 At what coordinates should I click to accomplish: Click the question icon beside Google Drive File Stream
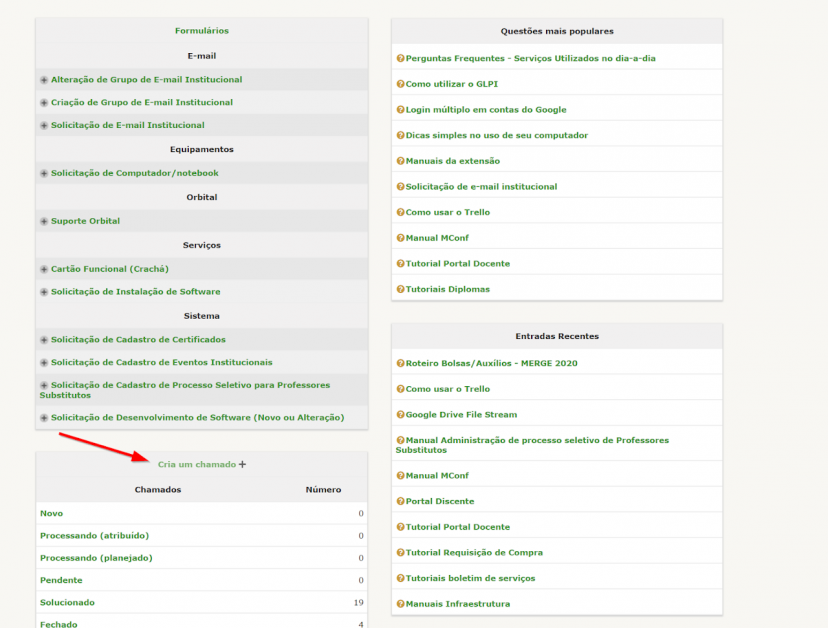click(400, 414)
